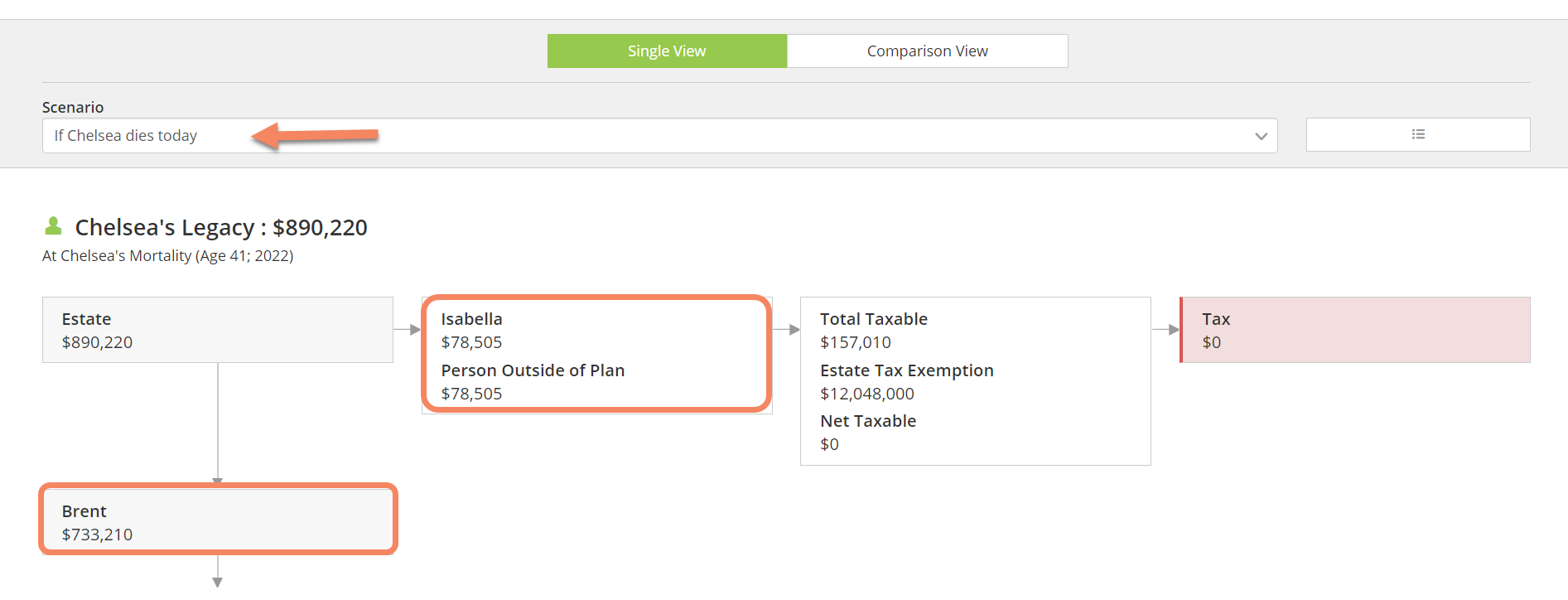Click the green person icon beside Chelsea's Legacy
1568x600 pixels.
point(53,225)
